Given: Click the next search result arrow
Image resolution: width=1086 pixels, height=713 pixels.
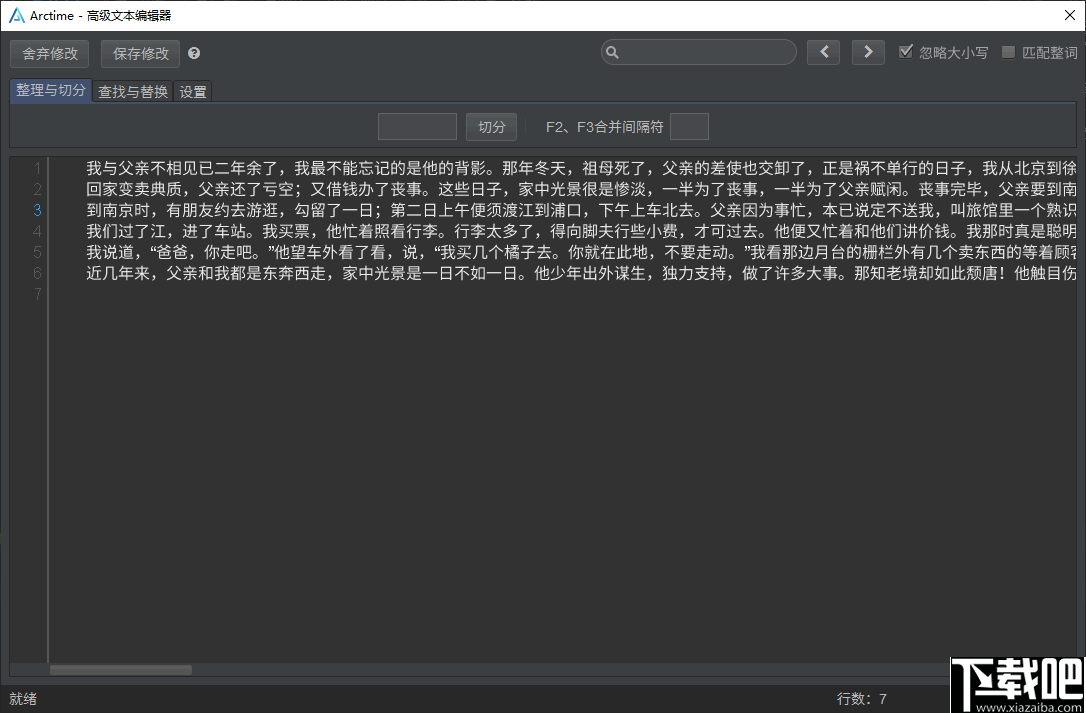Looking at the screenshot, I should coord(868,52).
